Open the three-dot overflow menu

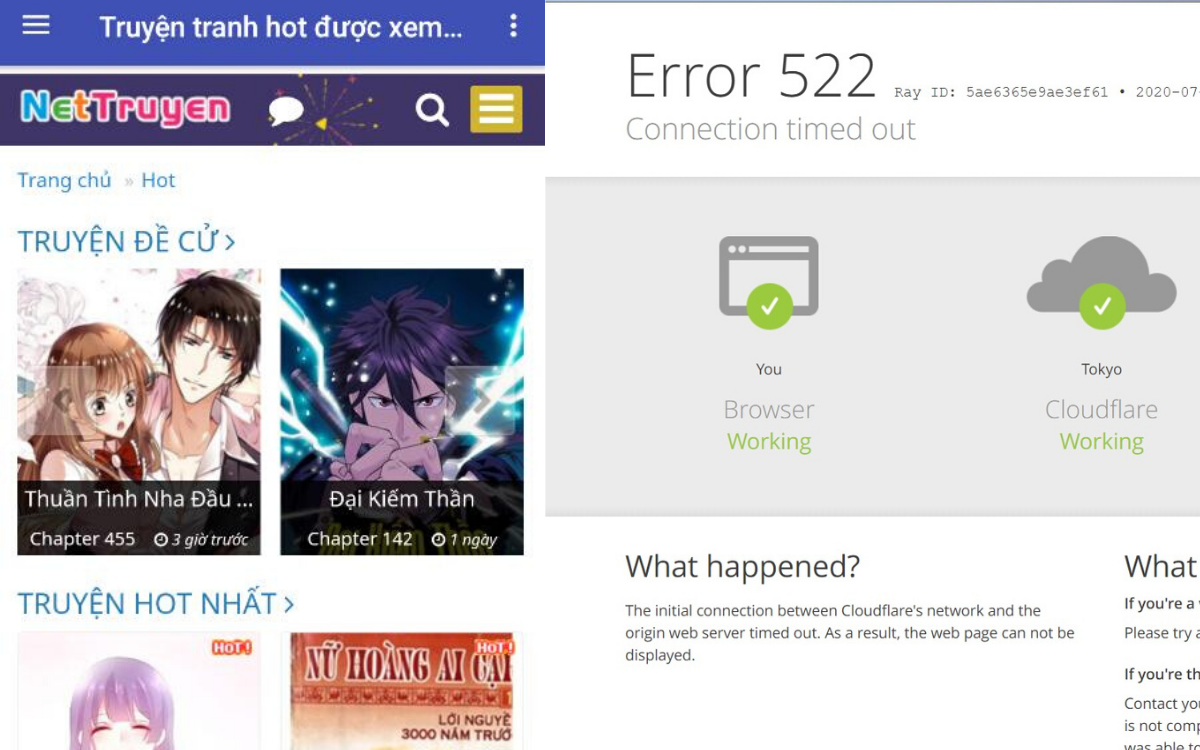pos(513,26)
